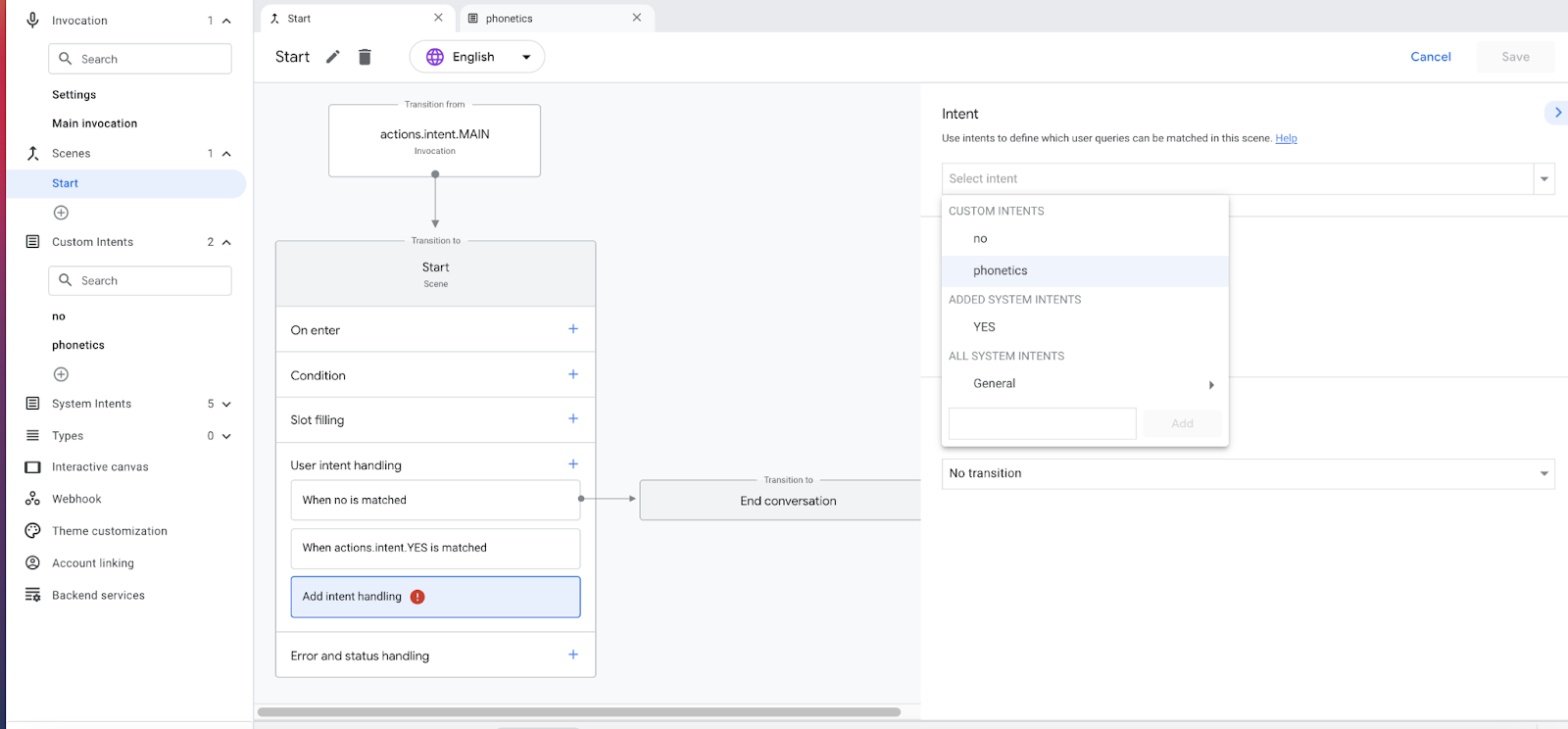Choose the YES system intent option
Screen dimensions: 1568x729
tap(984, 327)
